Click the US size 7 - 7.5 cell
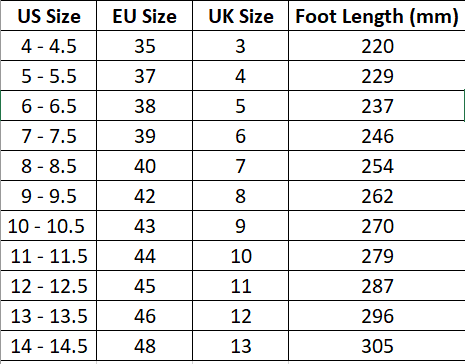Viewport: 465px width, 364px height. click(x=49, y=136)
